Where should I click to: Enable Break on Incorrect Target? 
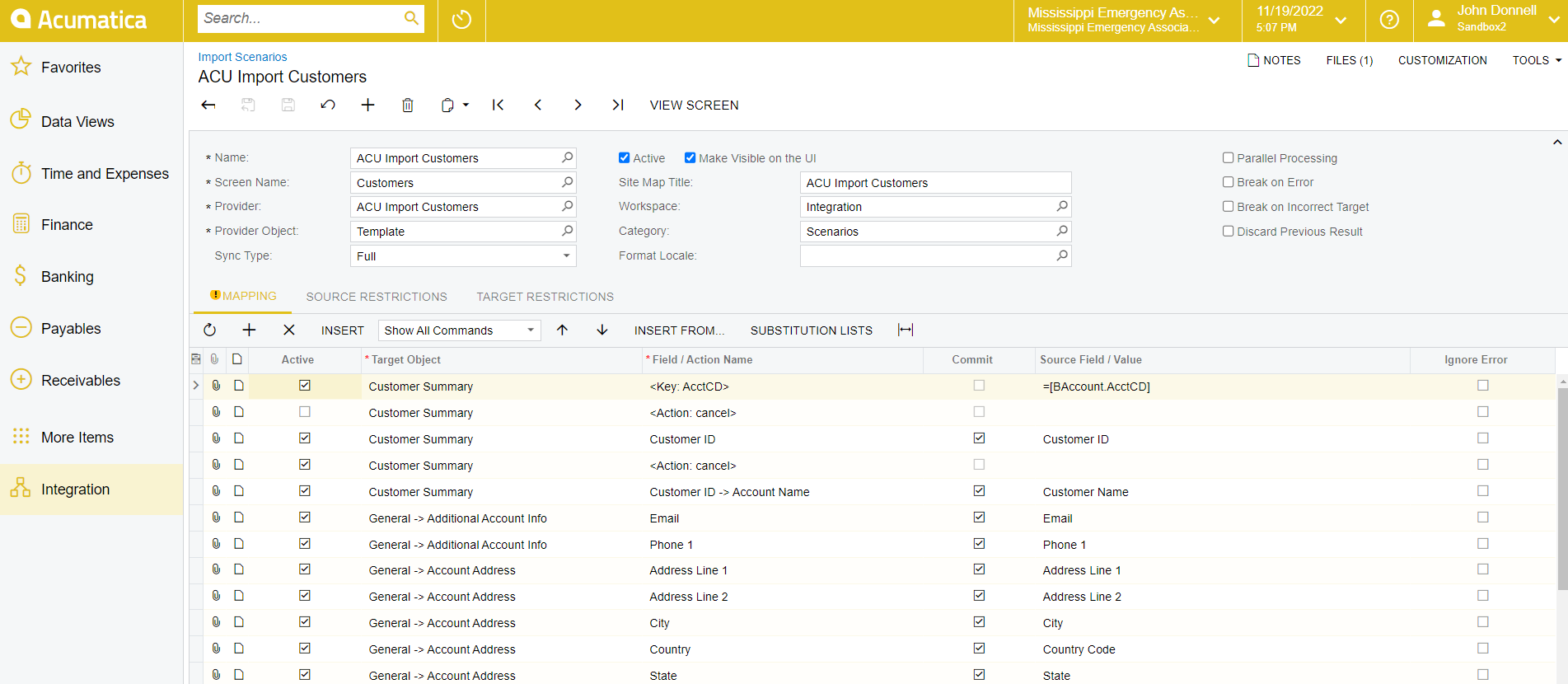click(1228, 206)
